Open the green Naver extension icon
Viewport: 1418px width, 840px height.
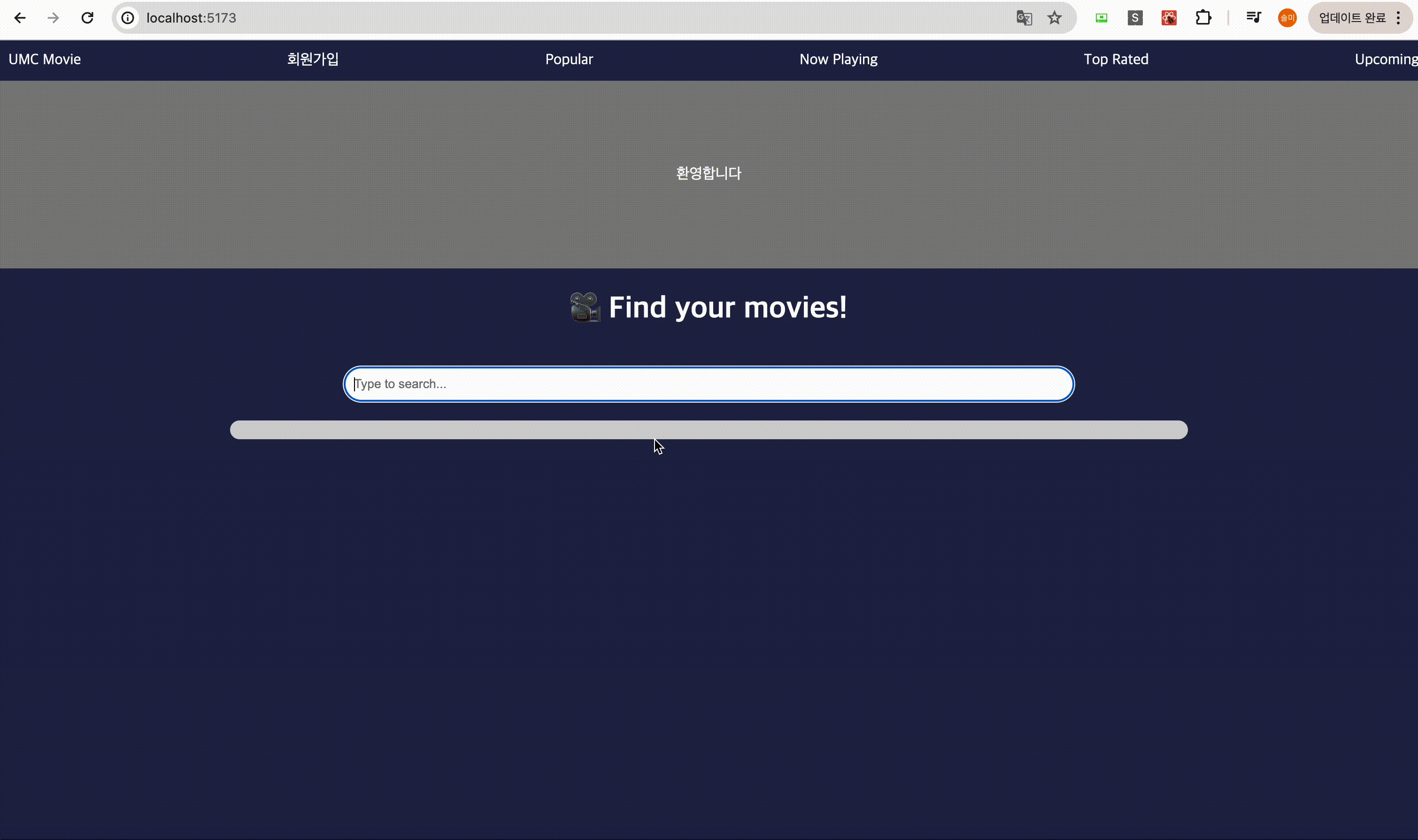point(1101,18)
